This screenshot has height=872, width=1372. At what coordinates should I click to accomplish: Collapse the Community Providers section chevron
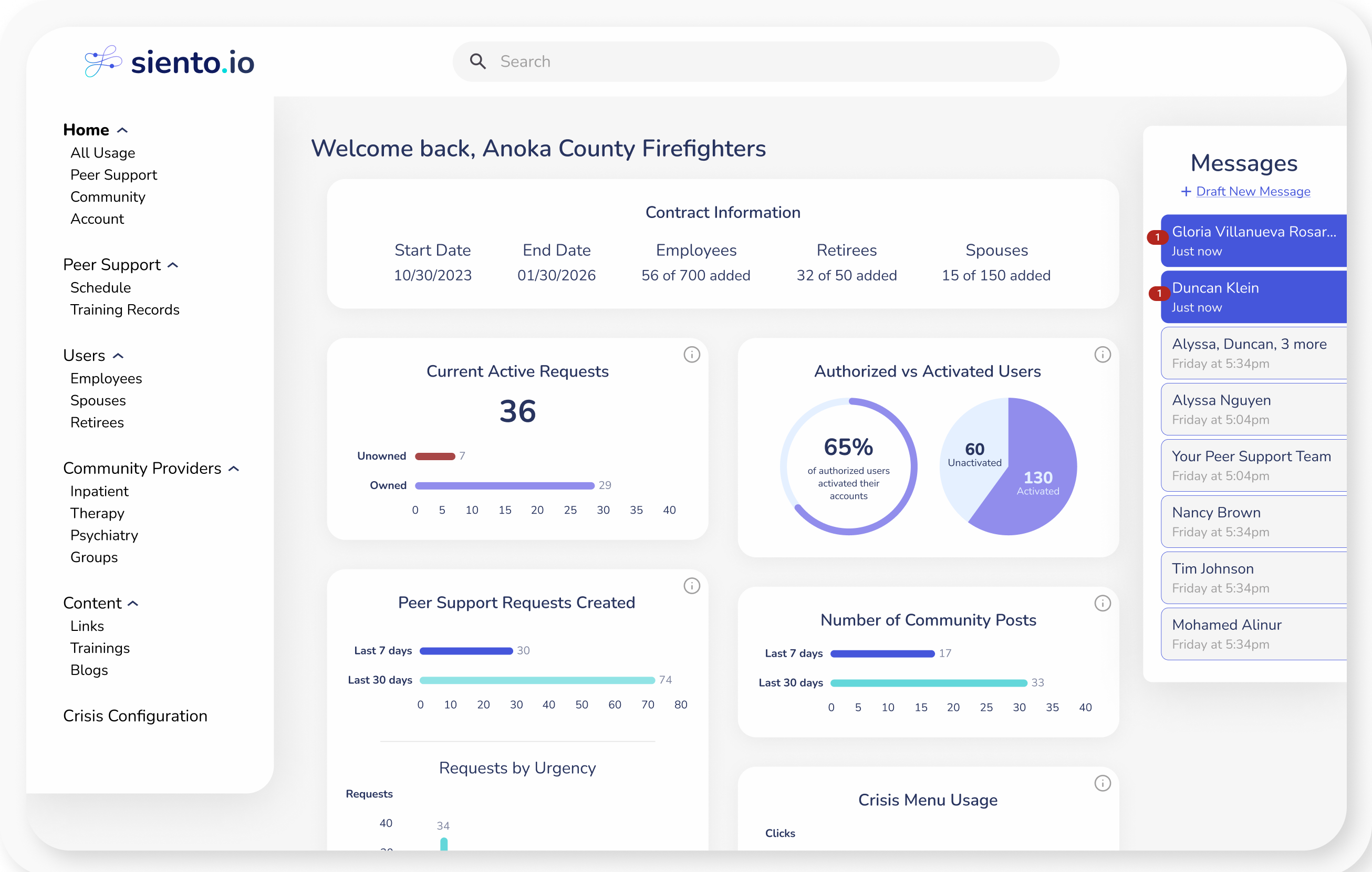coord(234,469)
